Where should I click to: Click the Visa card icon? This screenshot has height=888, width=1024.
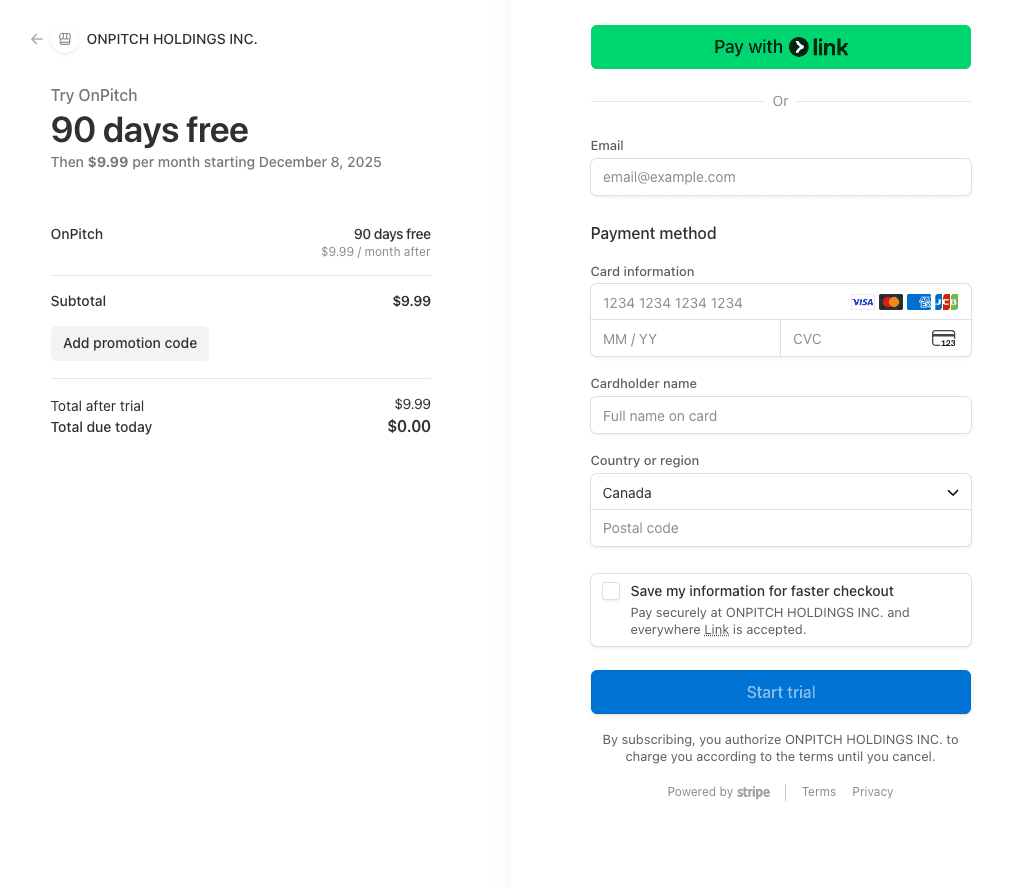(862, 302)
